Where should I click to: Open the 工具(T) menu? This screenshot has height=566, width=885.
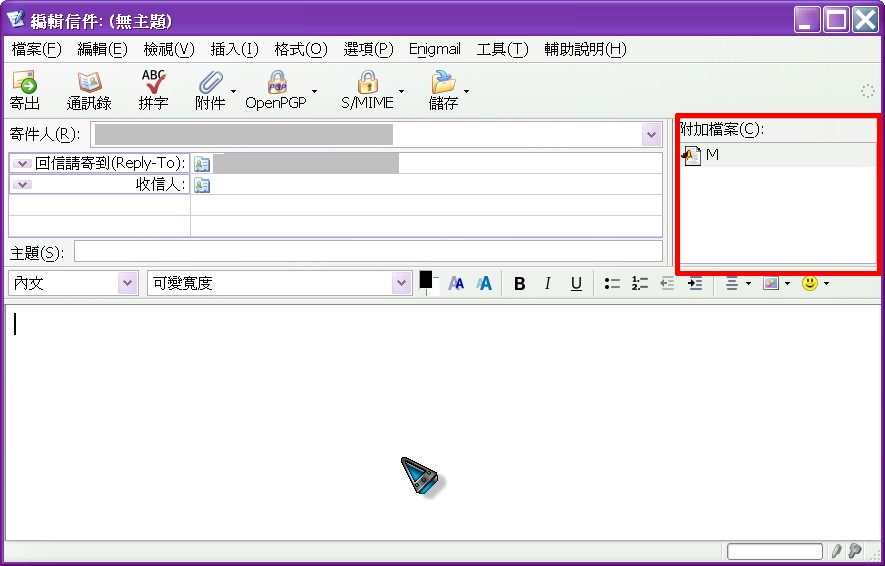(502, 50)
